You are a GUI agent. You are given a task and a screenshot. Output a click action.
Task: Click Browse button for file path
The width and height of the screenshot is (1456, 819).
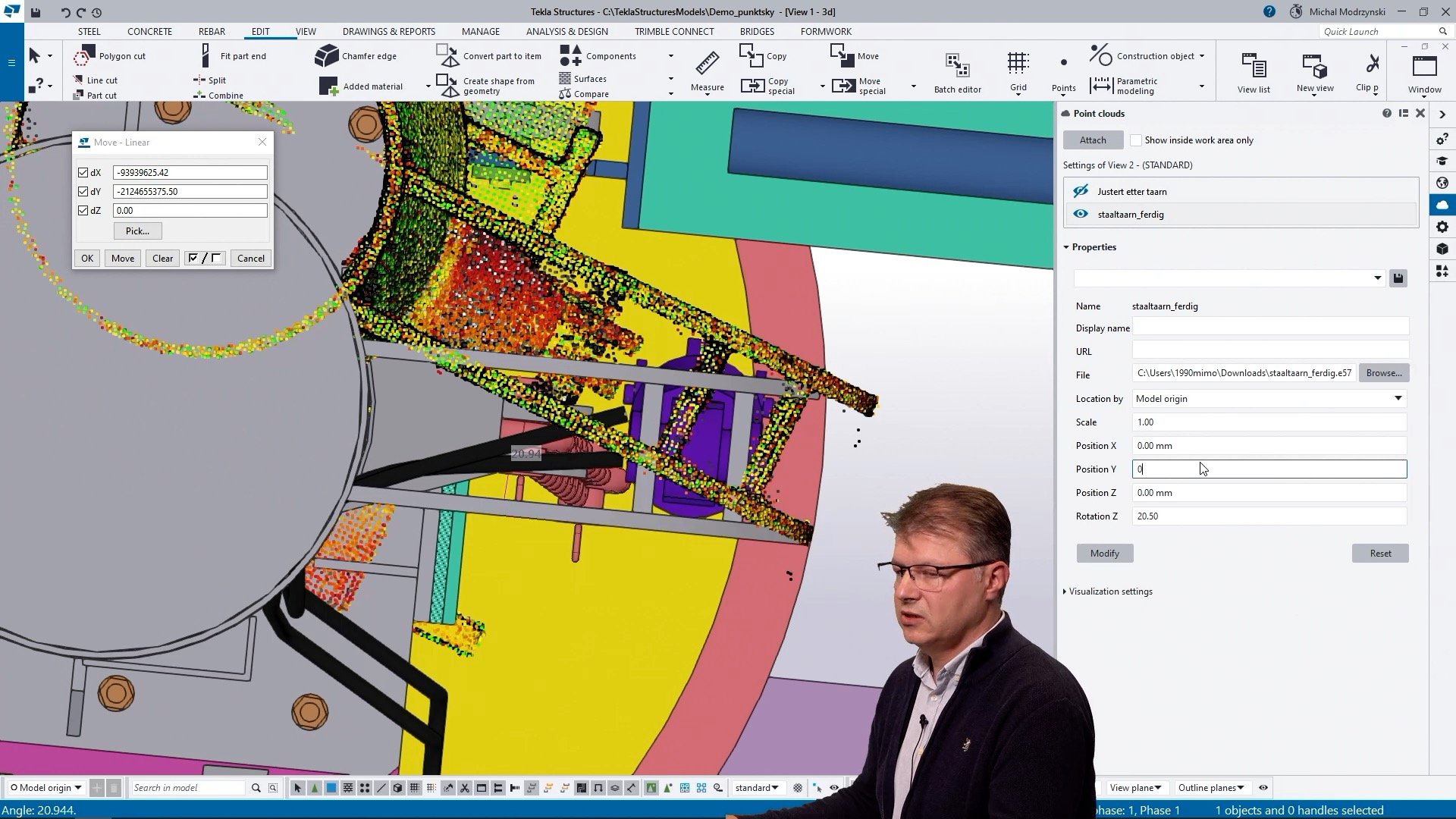[1383, 372]
